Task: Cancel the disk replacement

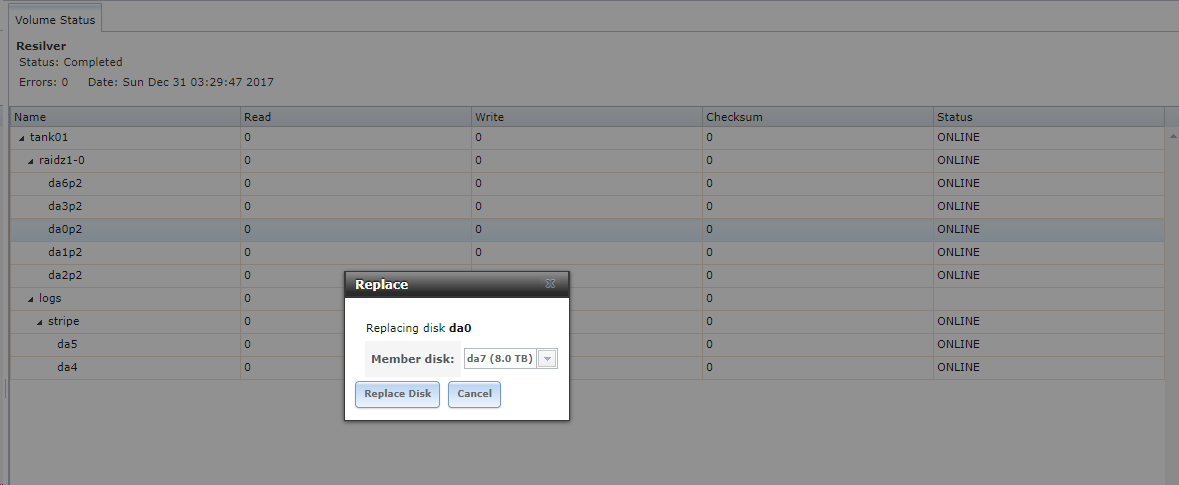Action: point(474,394)
